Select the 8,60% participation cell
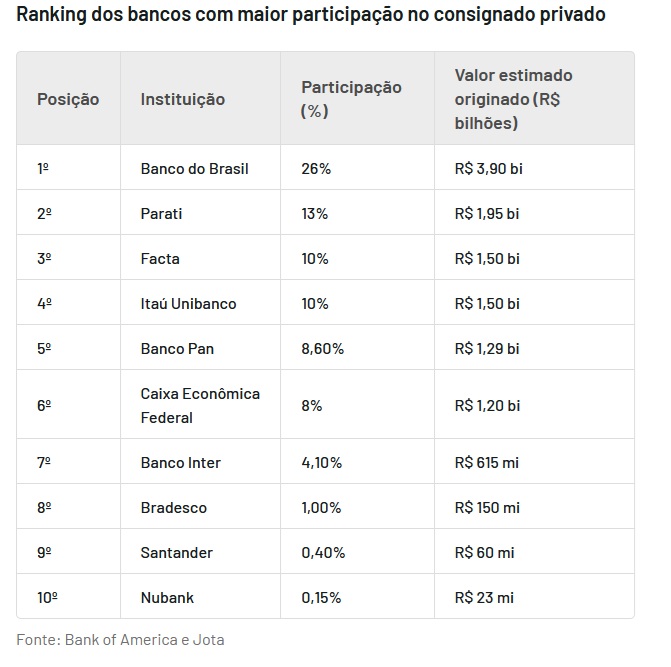671x667 pixels. (x=323, y=348)
